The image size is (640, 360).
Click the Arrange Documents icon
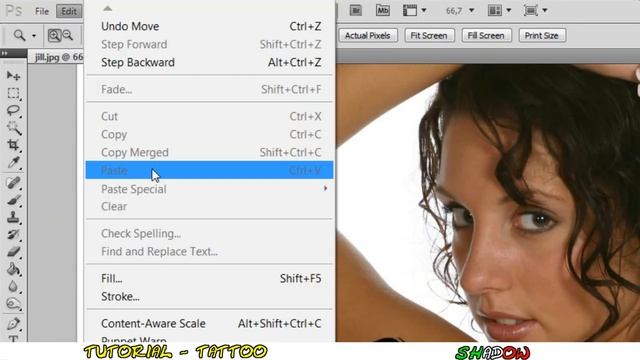coord(495,11)
